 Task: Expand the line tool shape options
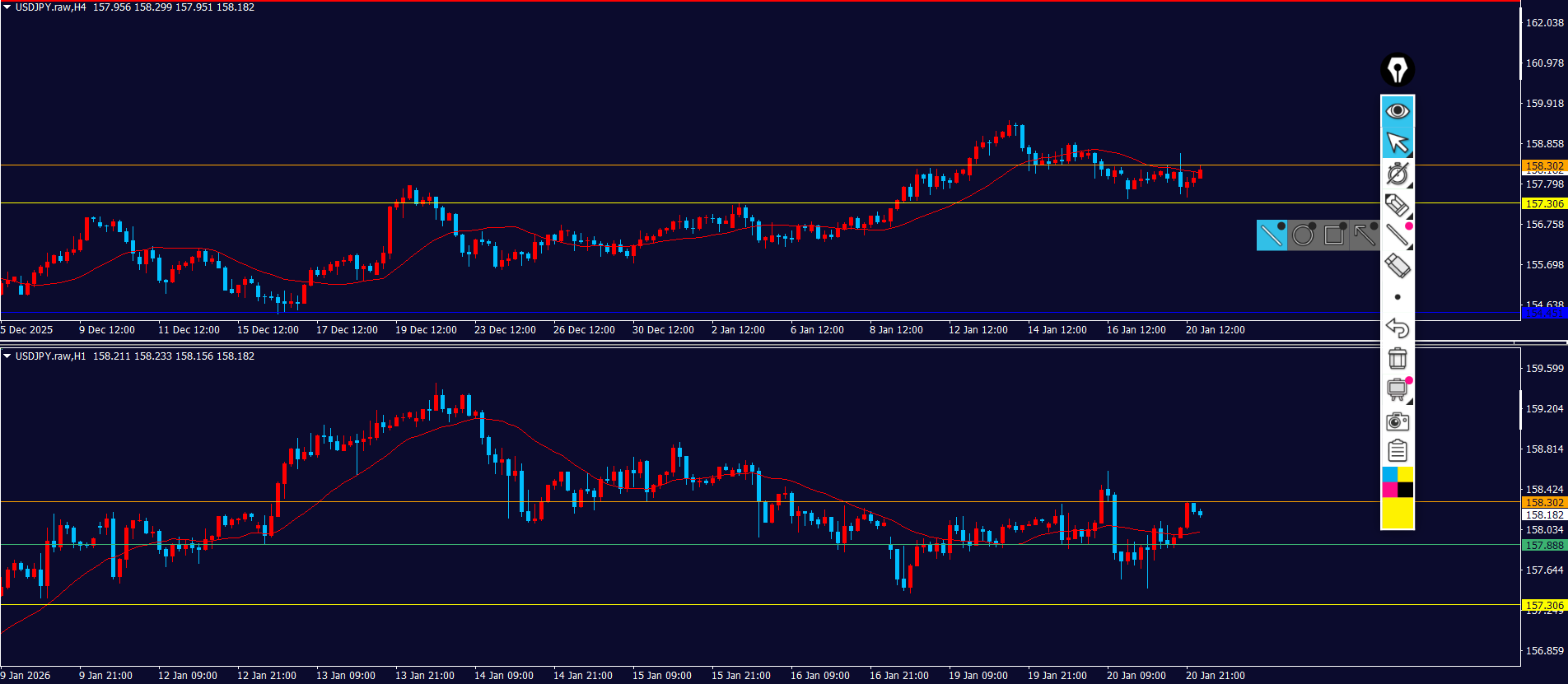coord(1398,235)
